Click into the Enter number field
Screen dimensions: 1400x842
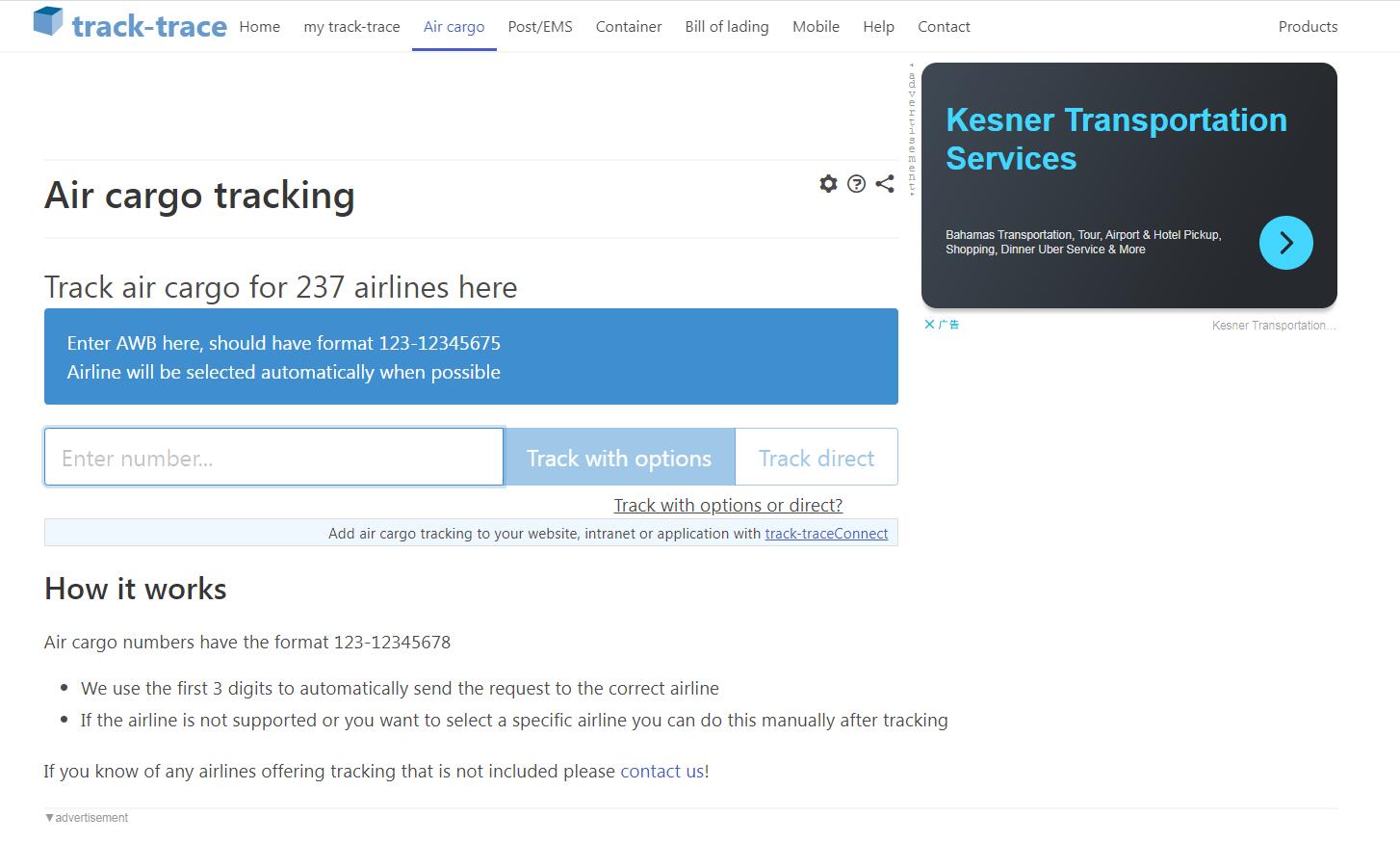273,458
